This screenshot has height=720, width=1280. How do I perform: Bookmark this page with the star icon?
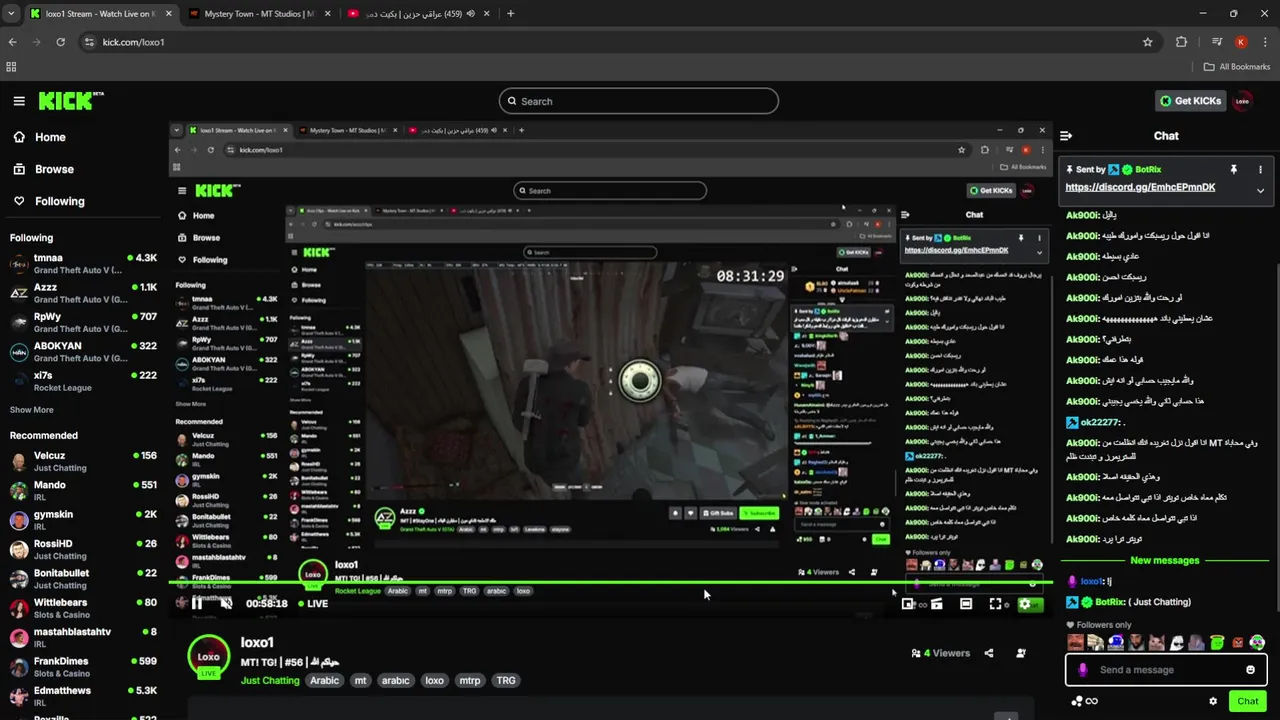click(x=1148, y=42)
